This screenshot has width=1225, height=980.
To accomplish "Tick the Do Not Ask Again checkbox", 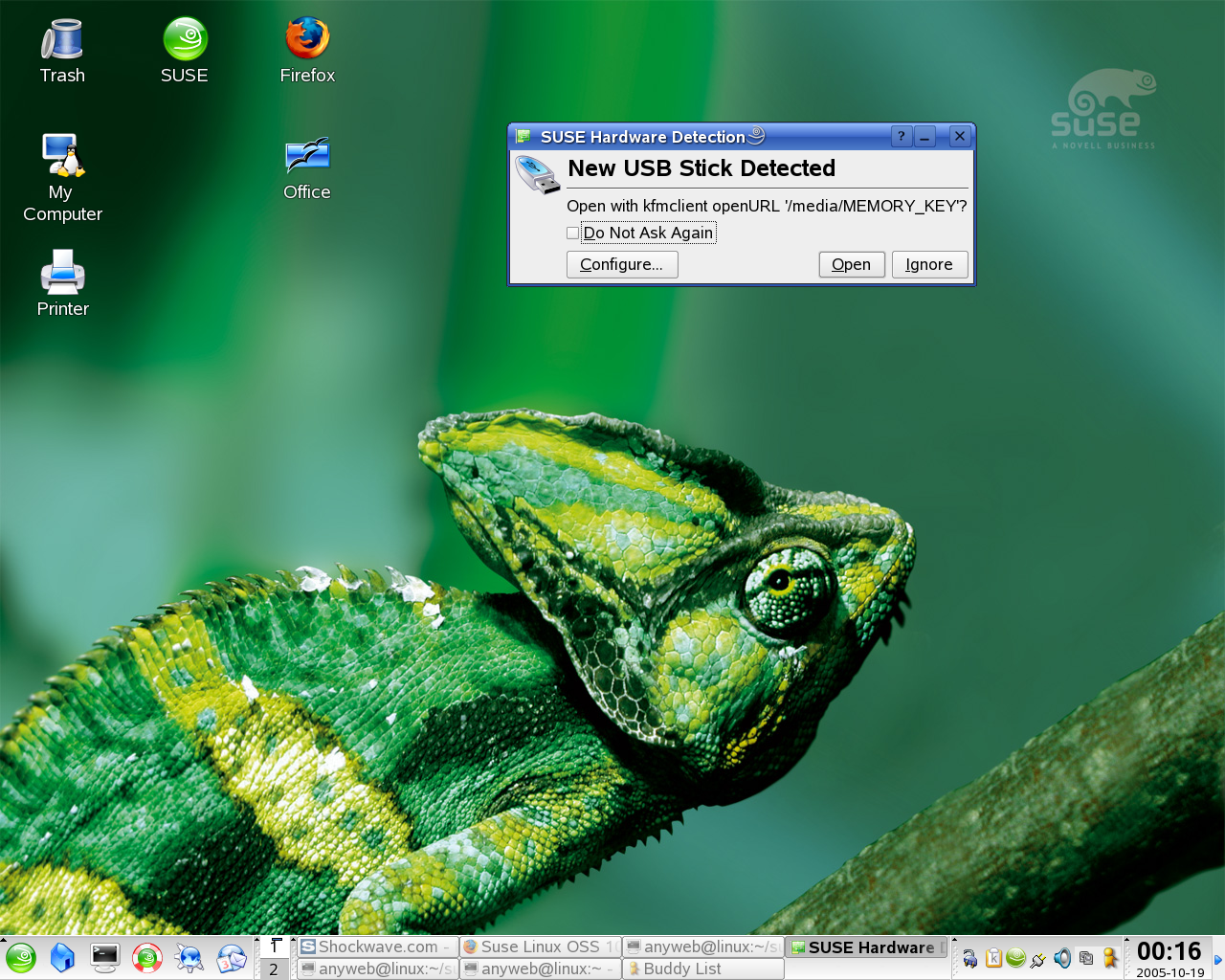I will click(x=572, y=233).
